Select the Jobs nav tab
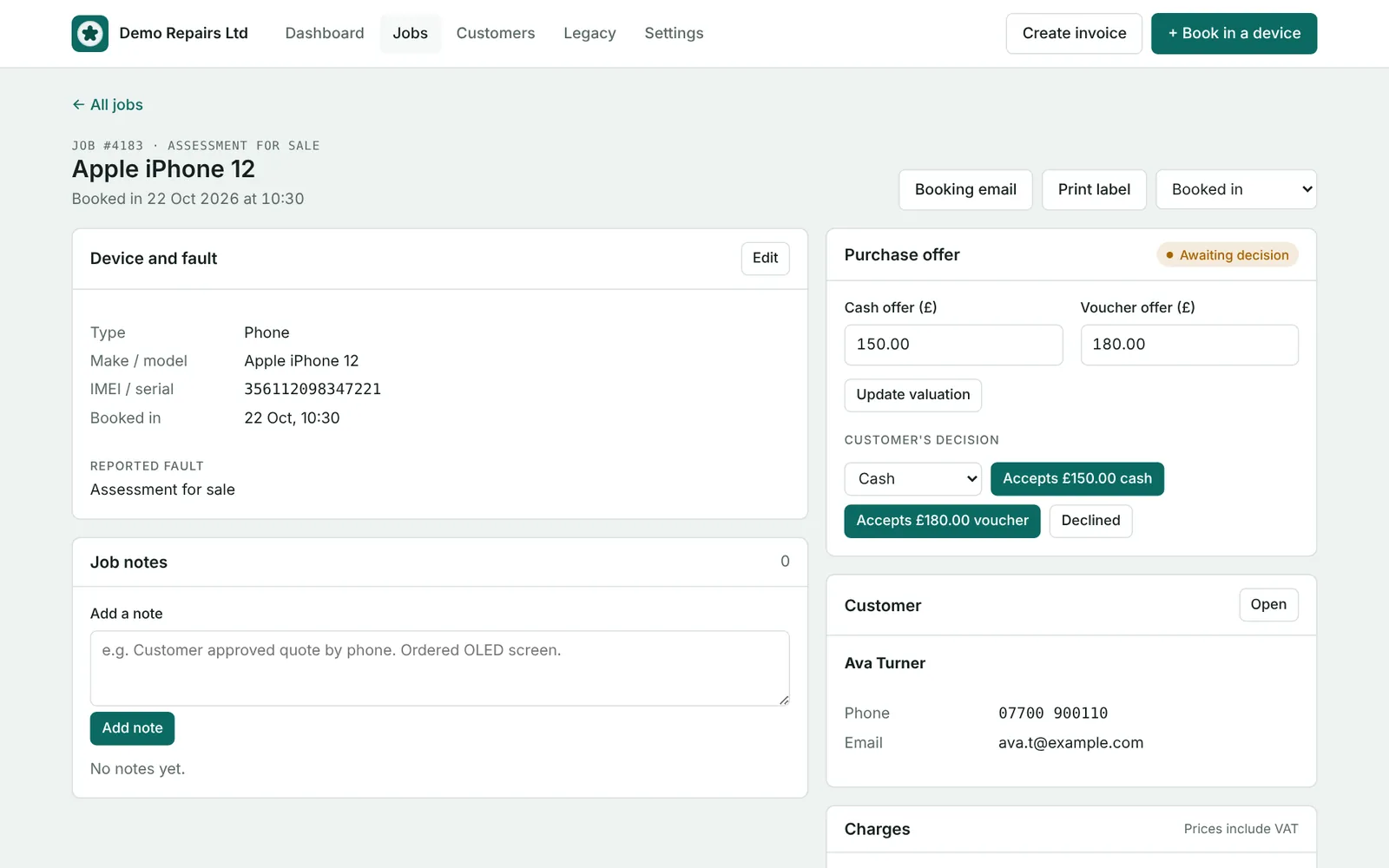This screenshot has height=868, width=1389. pyautogui.click(x=410, y=33)
